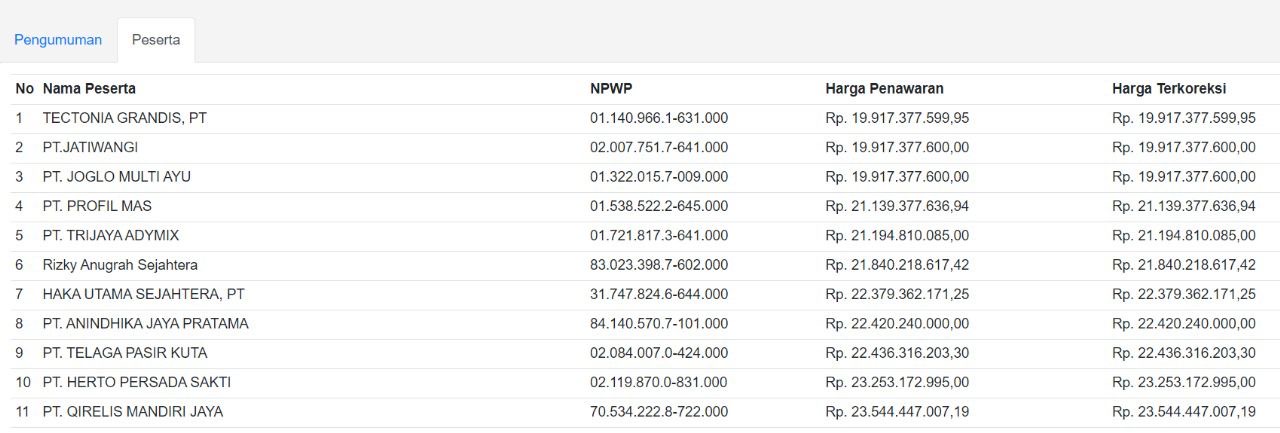The width and height of the screenshot is (1280, 433).
Task: Click the NPWP column header
Action: pos(610,89)
